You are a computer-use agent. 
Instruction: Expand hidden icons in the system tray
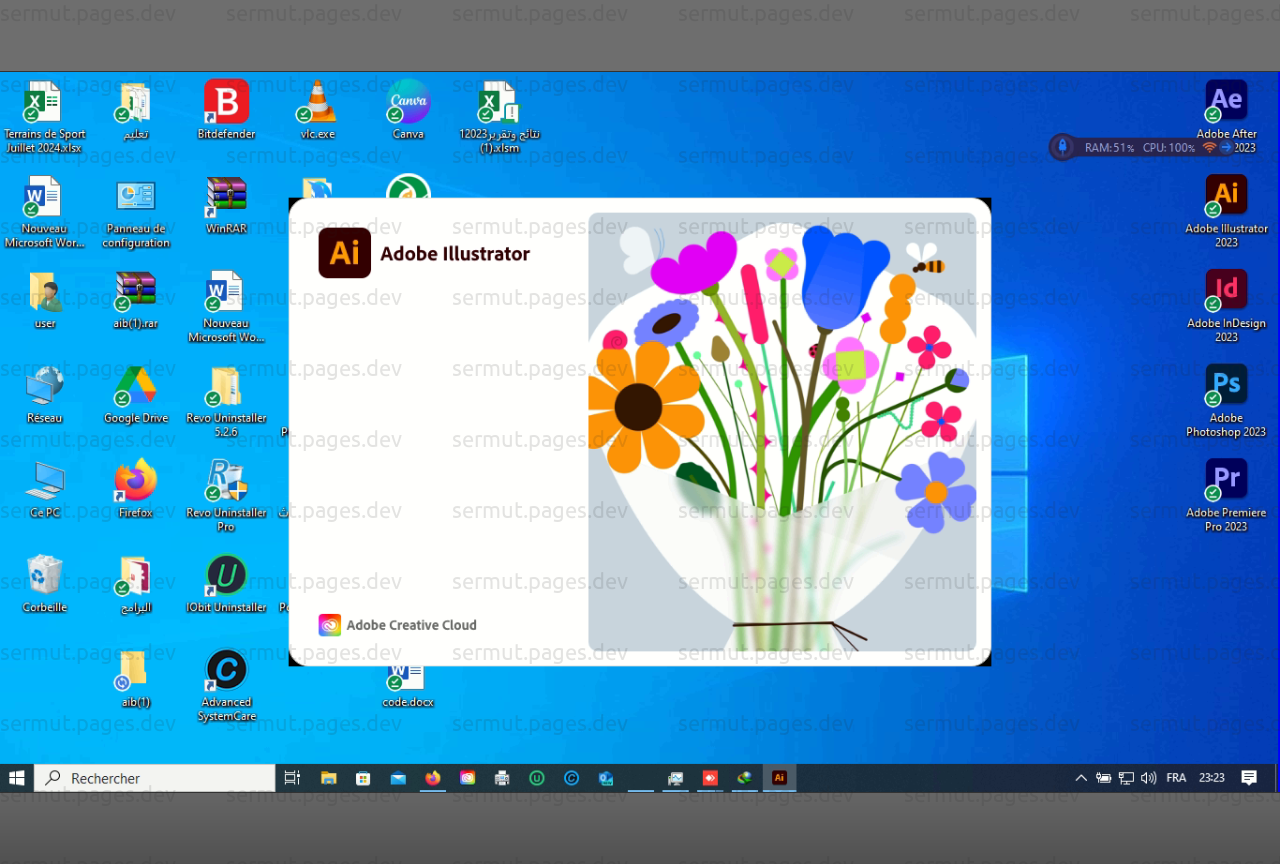tap(1081, 777)
